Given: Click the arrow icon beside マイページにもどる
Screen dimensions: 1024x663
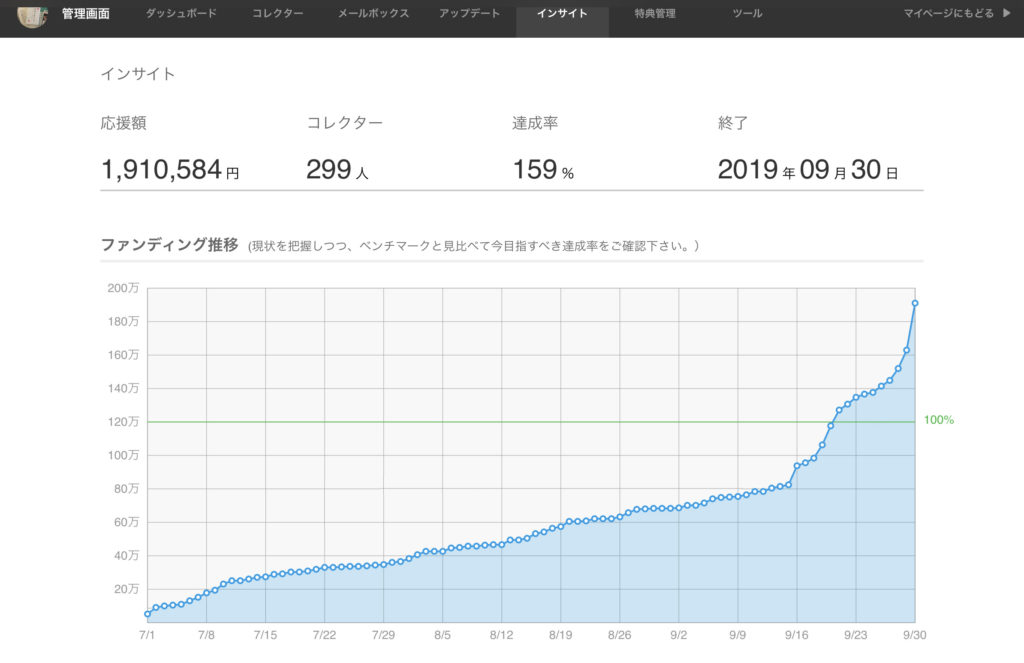Looking at the screenshot, I should point(1006,14).
